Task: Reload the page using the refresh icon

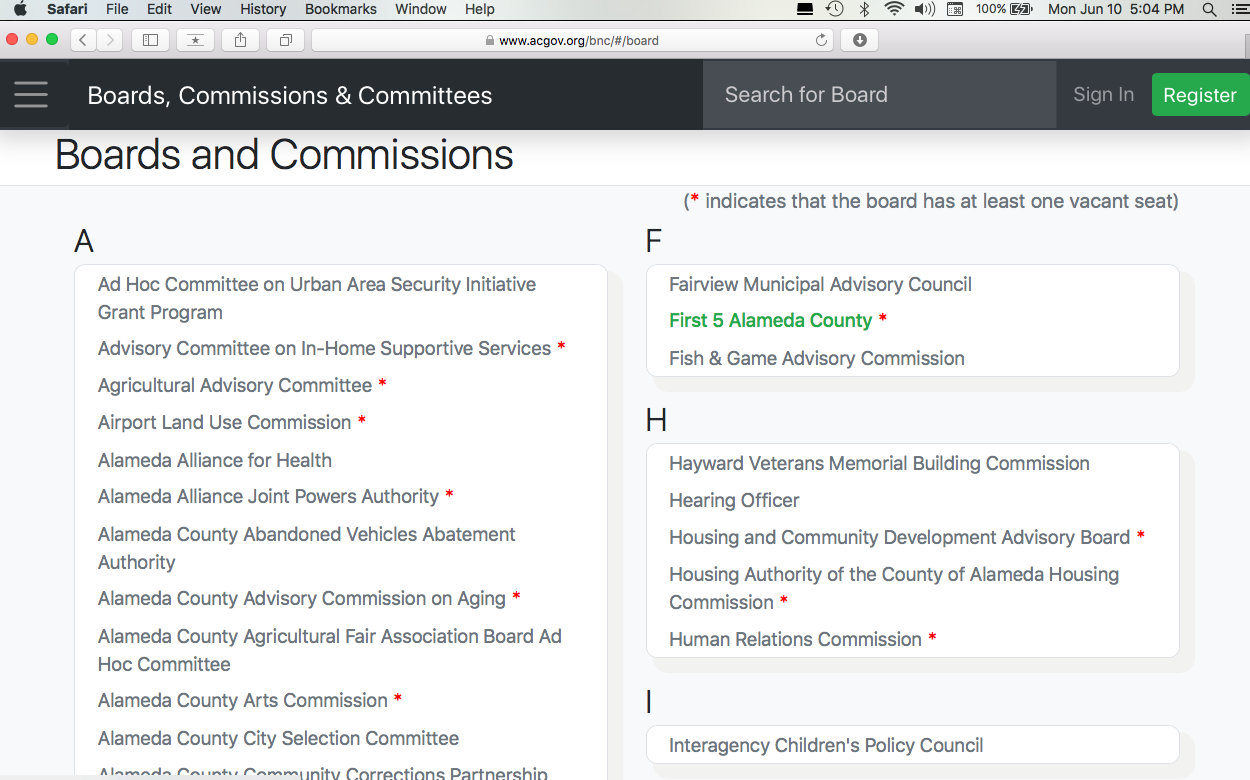Action: pyautogui.click(x=822, y=40)
